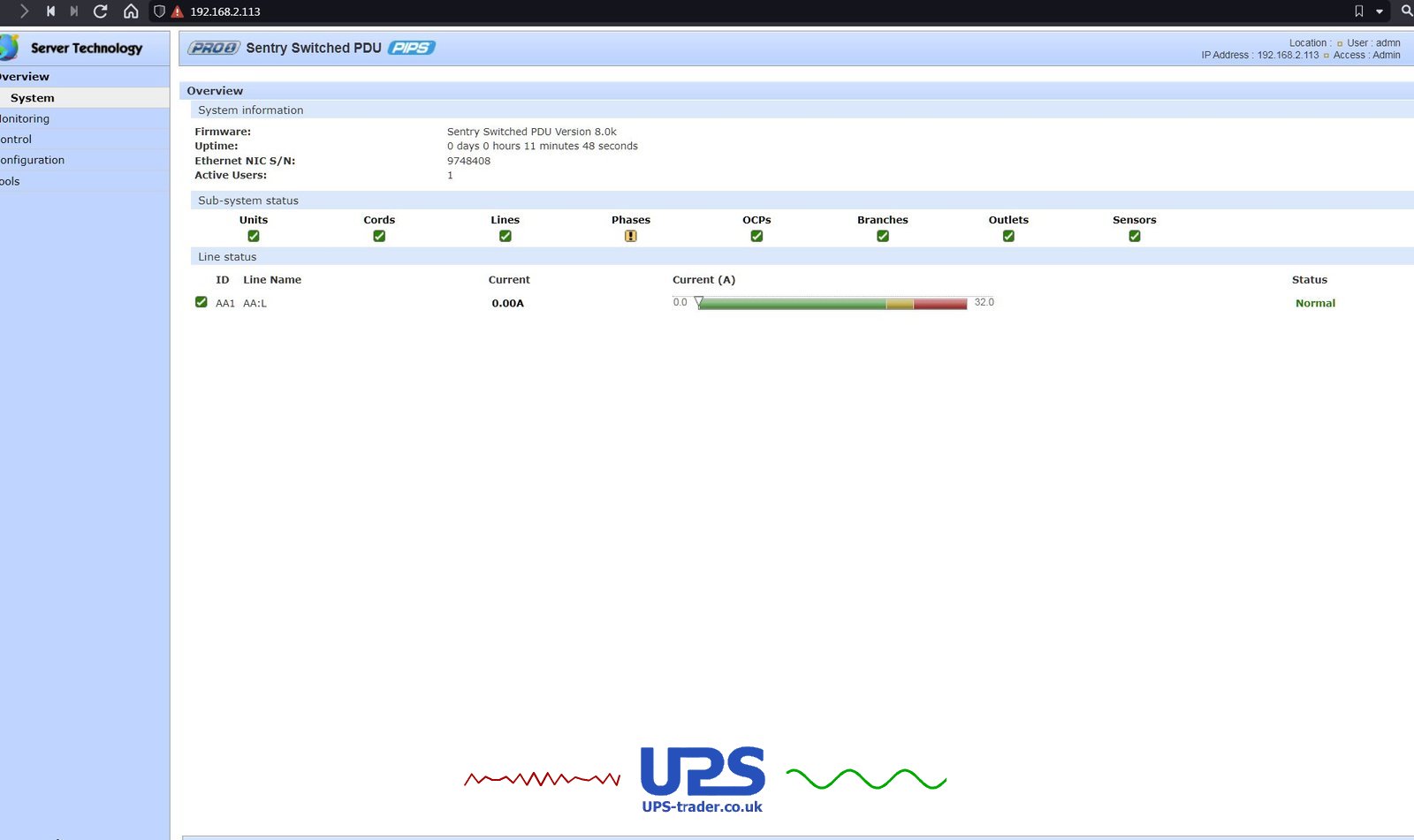Open the shield tracker protection icon

(x=159, y=11)
